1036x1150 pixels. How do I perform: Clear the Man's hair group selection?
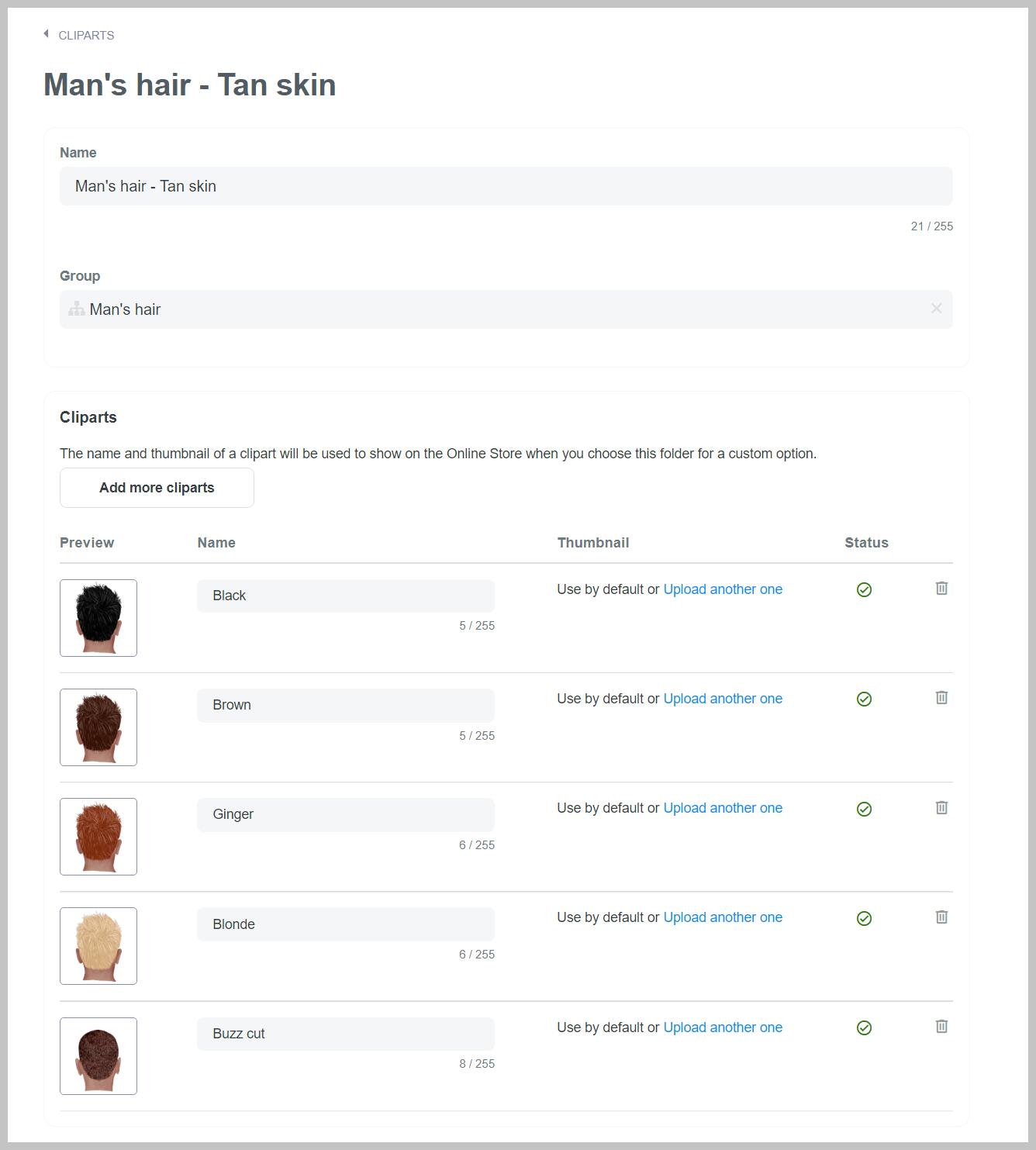pyautogui.click(x=936, y=309)
